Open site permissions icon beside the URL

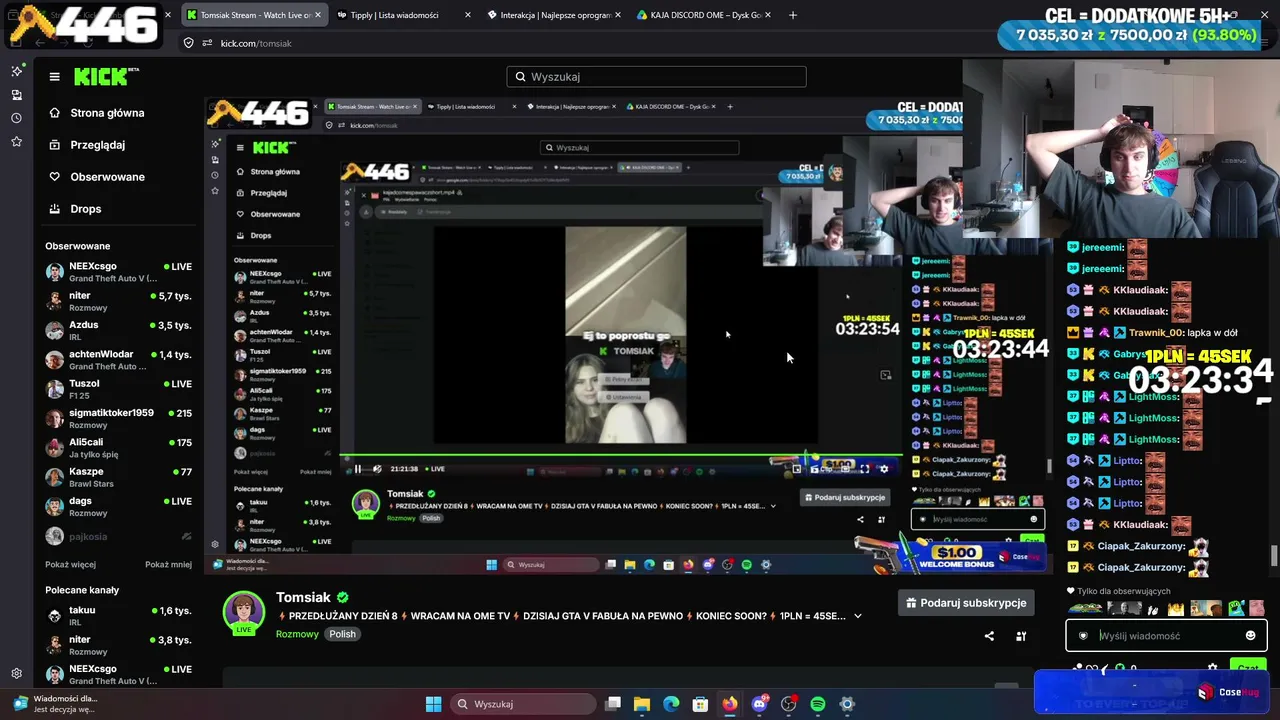click(208, 43)
